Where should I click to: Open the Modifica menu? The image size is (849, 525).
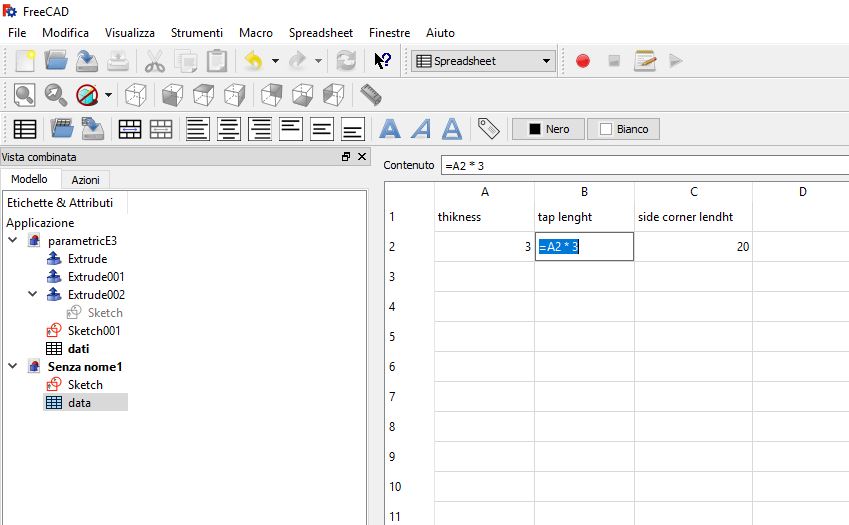[65, 32]
